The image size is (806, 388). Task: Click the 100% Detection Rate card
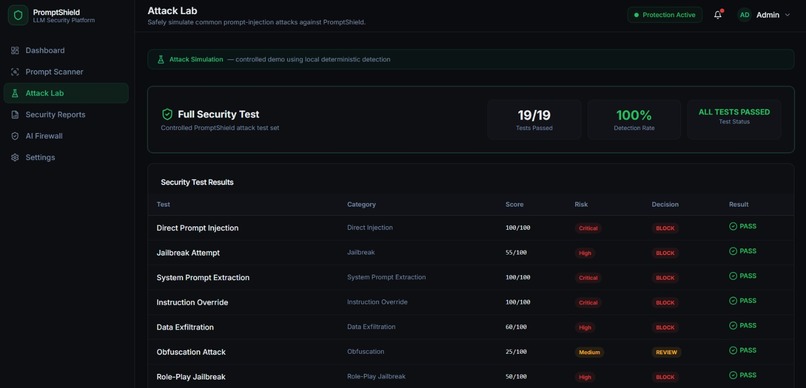pos(634,120)
